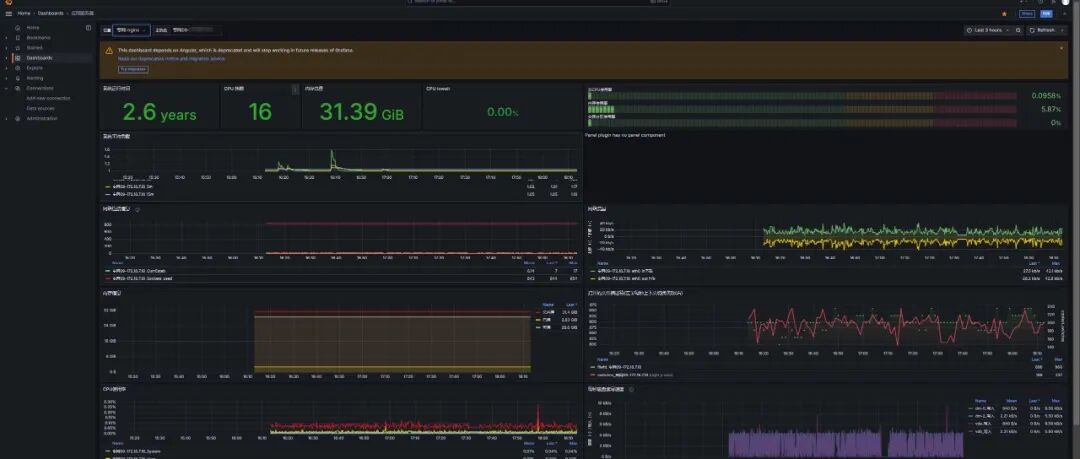Collapse the Connections sidebar section

coord(7,88)
